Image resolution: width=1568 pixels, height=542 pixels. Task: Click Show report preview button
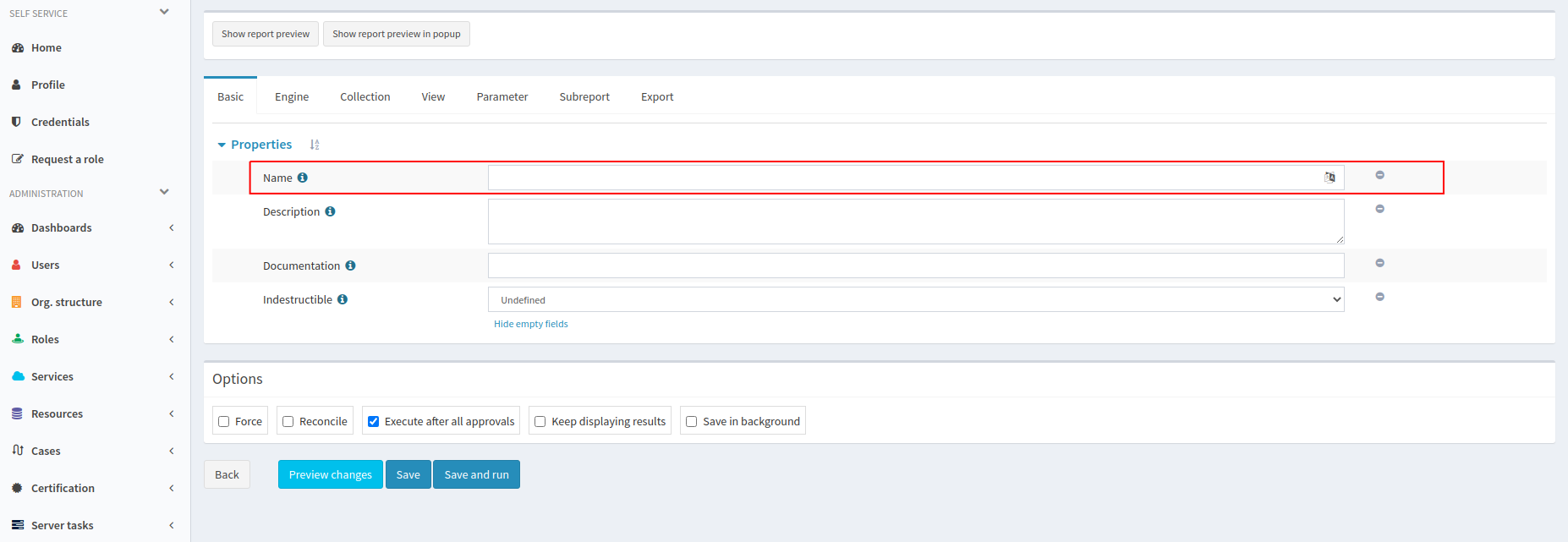coord(266,34)
